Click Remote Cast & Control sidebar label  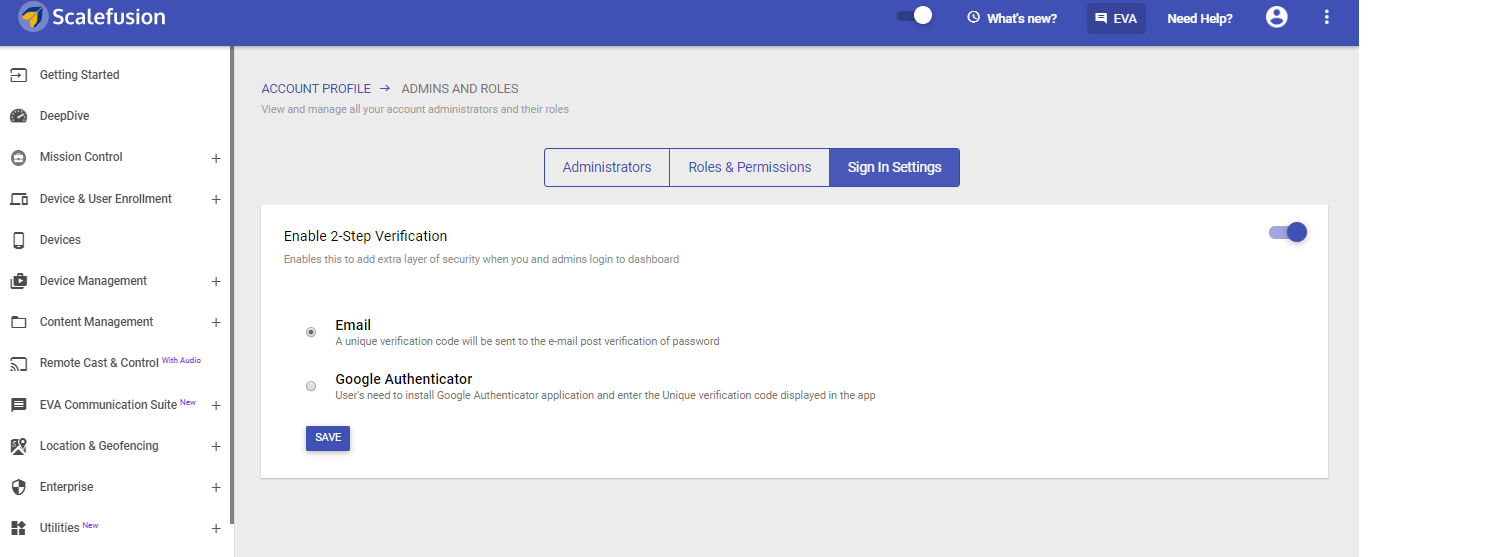99,363
